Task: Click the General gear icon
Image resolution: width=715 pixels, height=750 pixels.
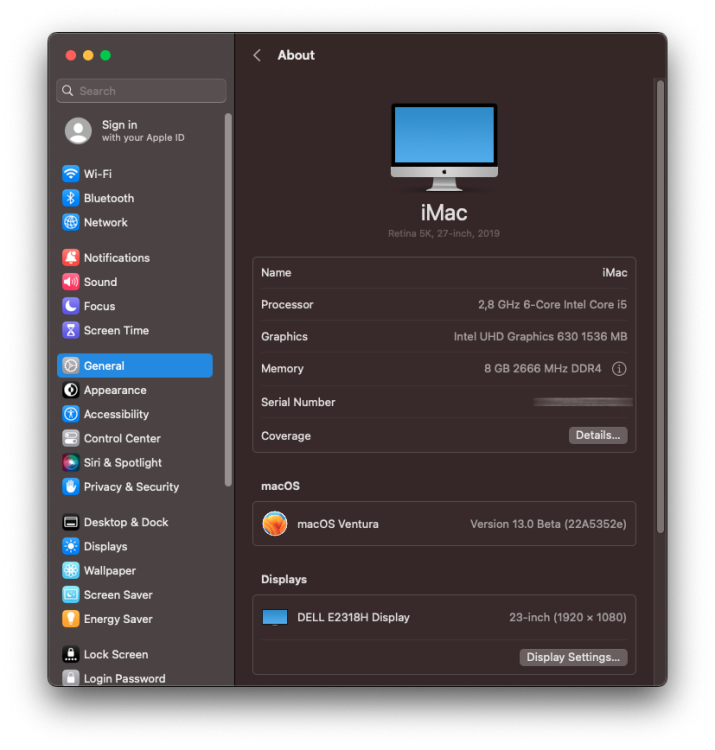Action: click(x=71, y=366)
